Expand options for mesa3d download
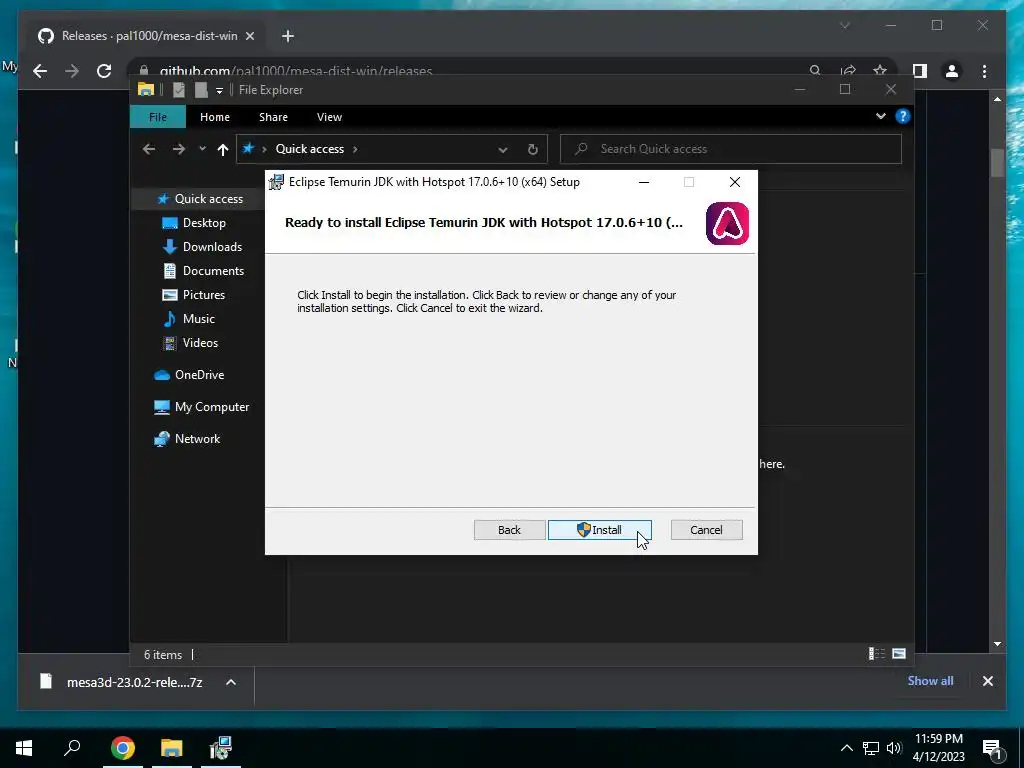Image resolution: width=1024 pixels, height=768 pixels. tap(231, 682)
